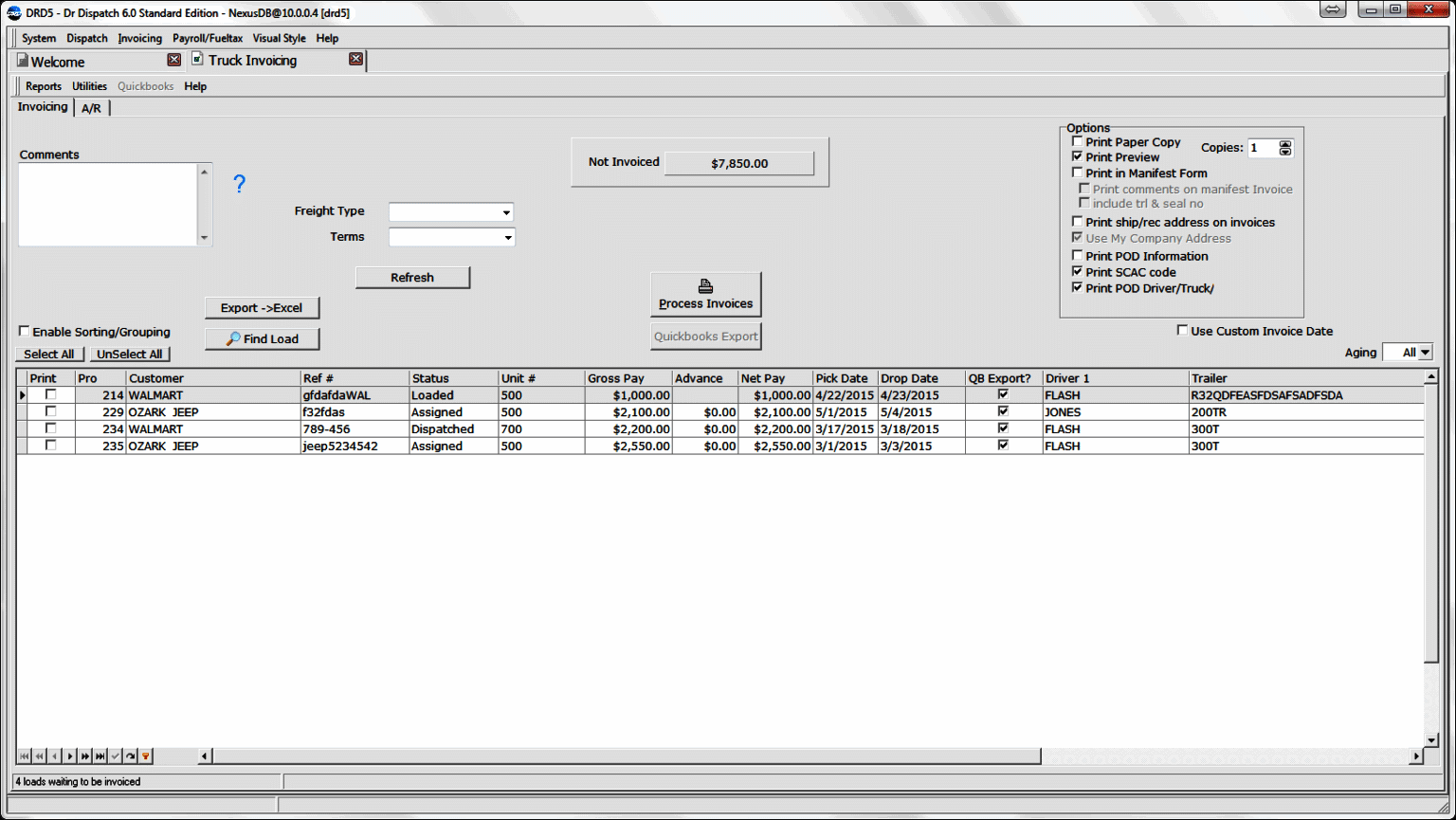Open the Freight Type dropdown
Screen dimensions: 1456x820
[508, 211]
